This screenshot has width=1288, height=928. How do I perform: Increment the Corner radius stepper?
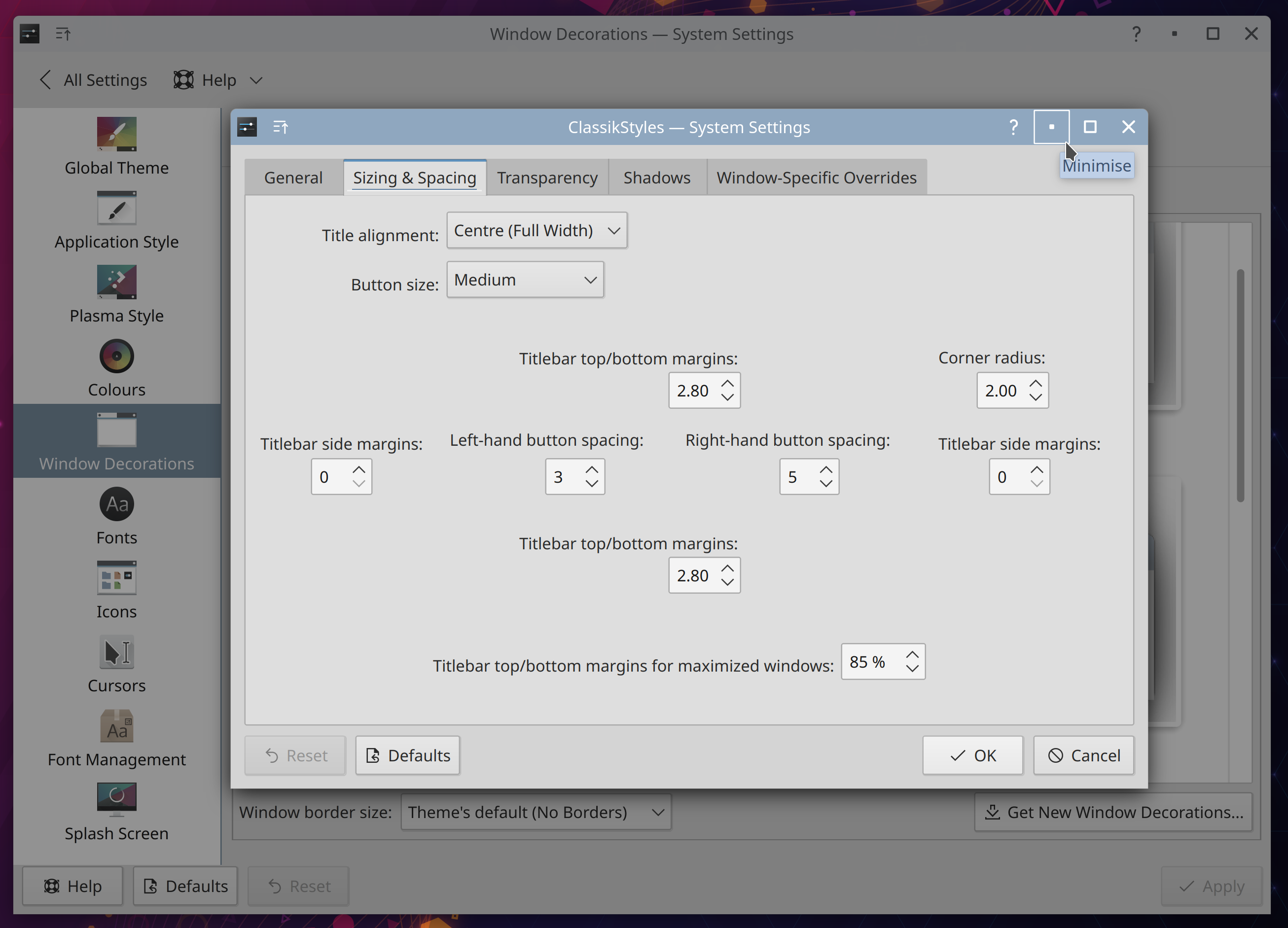coord(1037,384)
